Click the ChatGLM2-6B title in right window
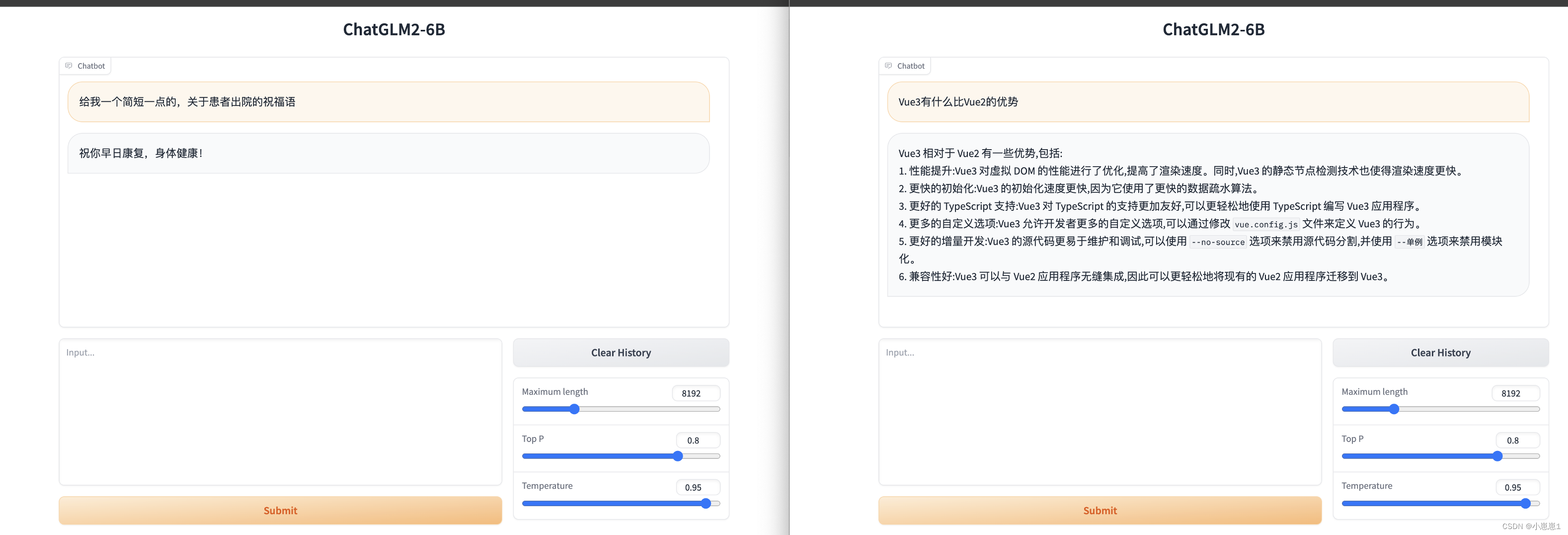This screenshot has height=535, width=1568. [1213, 29]
